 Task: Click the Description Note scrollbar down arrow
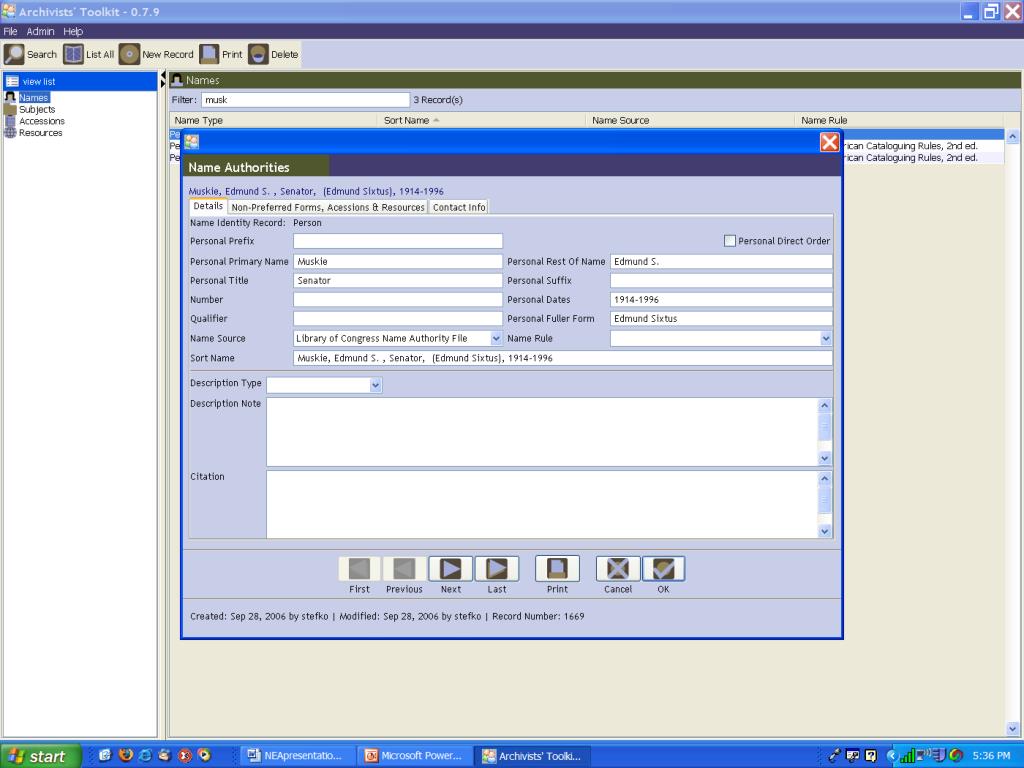824,458
